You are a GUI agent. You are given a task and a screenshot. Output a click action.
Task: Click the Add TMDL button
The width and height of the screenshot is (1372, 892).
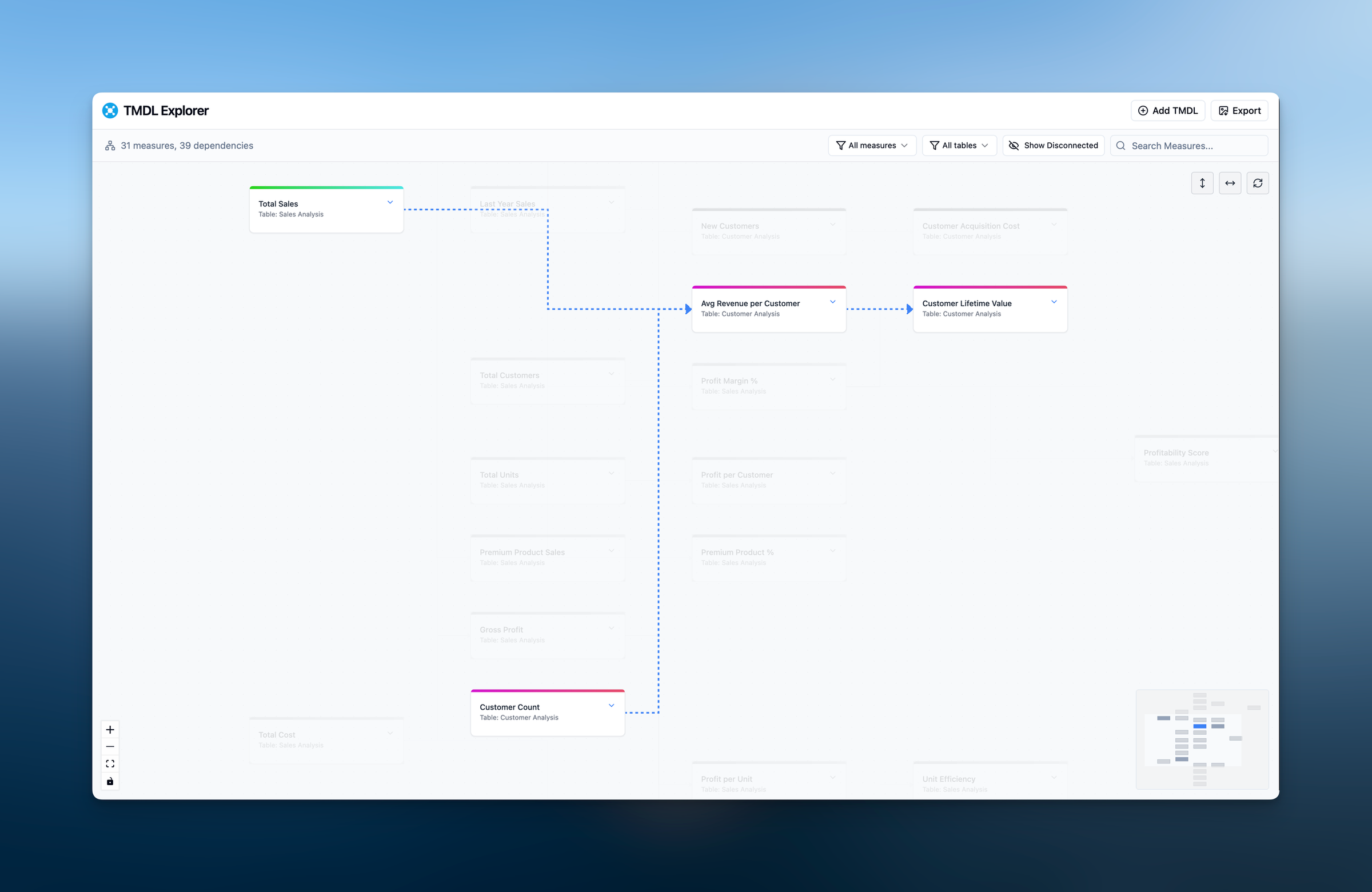click(x=1167, y=111)
